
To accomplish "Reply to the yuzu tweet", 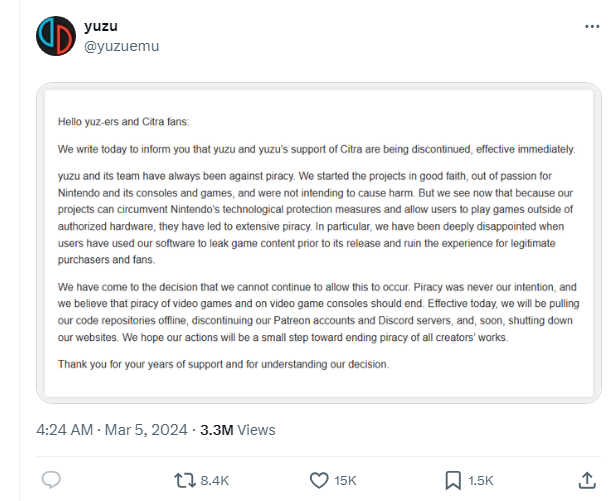I will pyautogui.click(x=51, y=480).
